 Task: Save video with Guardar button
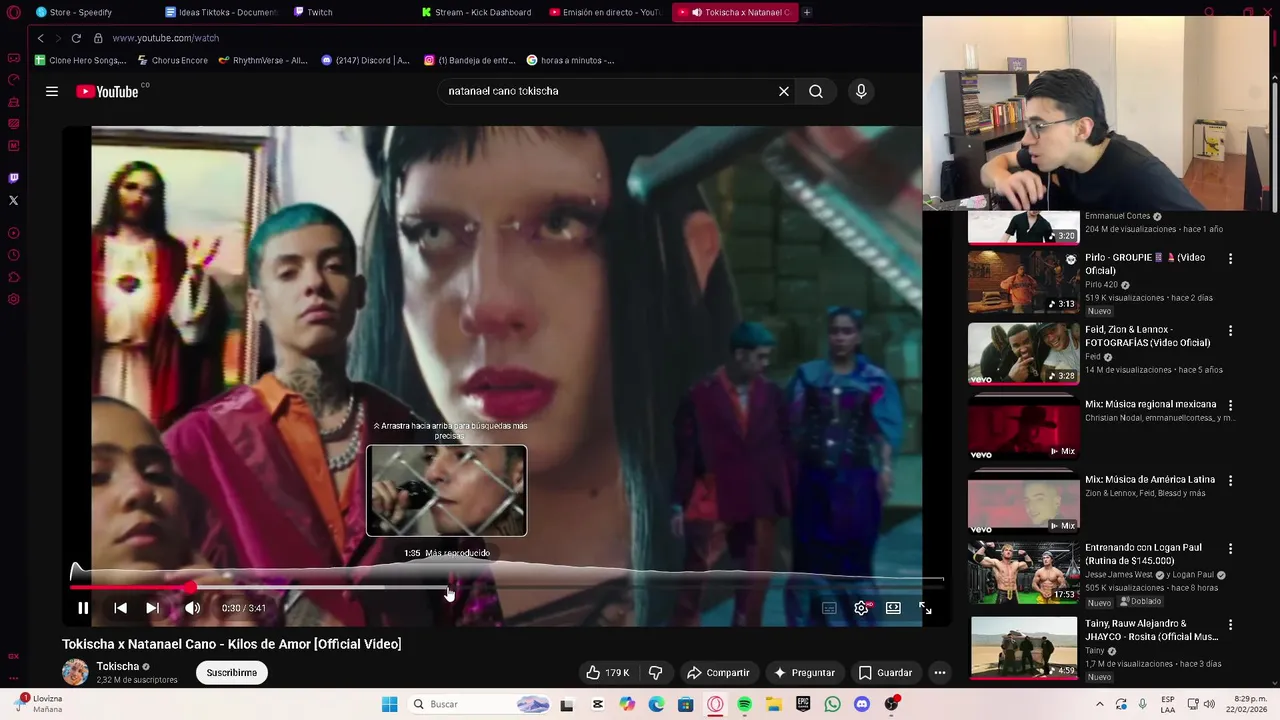[885, 673]
